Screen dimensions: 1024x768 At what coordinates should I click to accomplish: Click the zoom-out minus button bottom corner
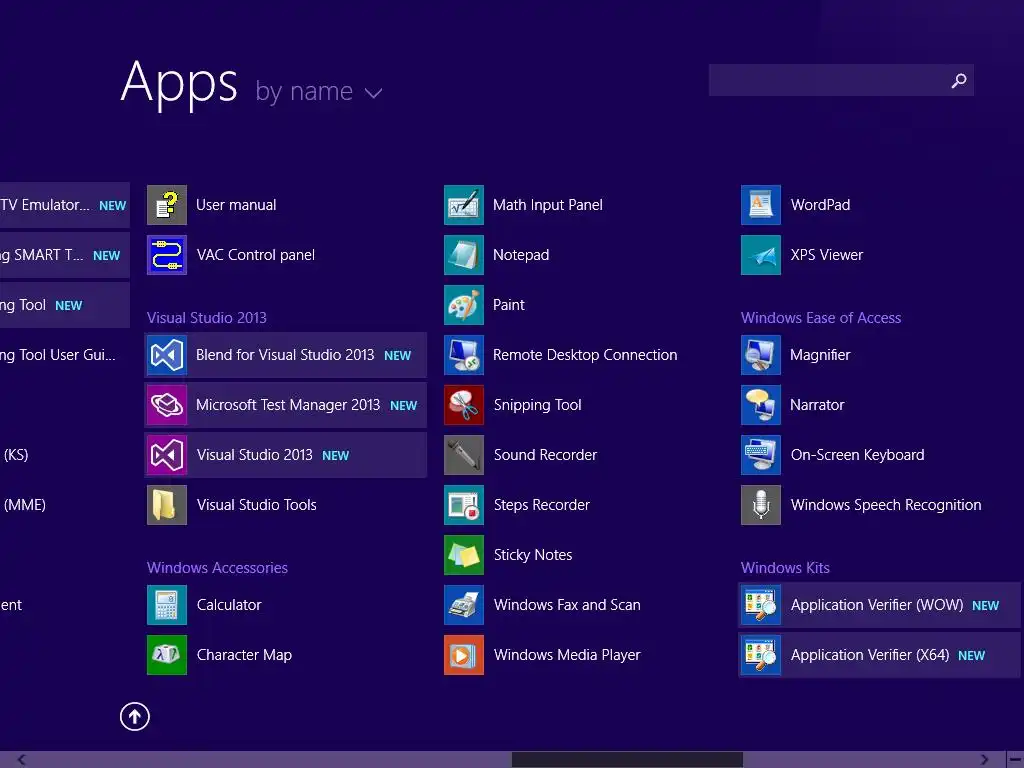[x=1016, y=760]
